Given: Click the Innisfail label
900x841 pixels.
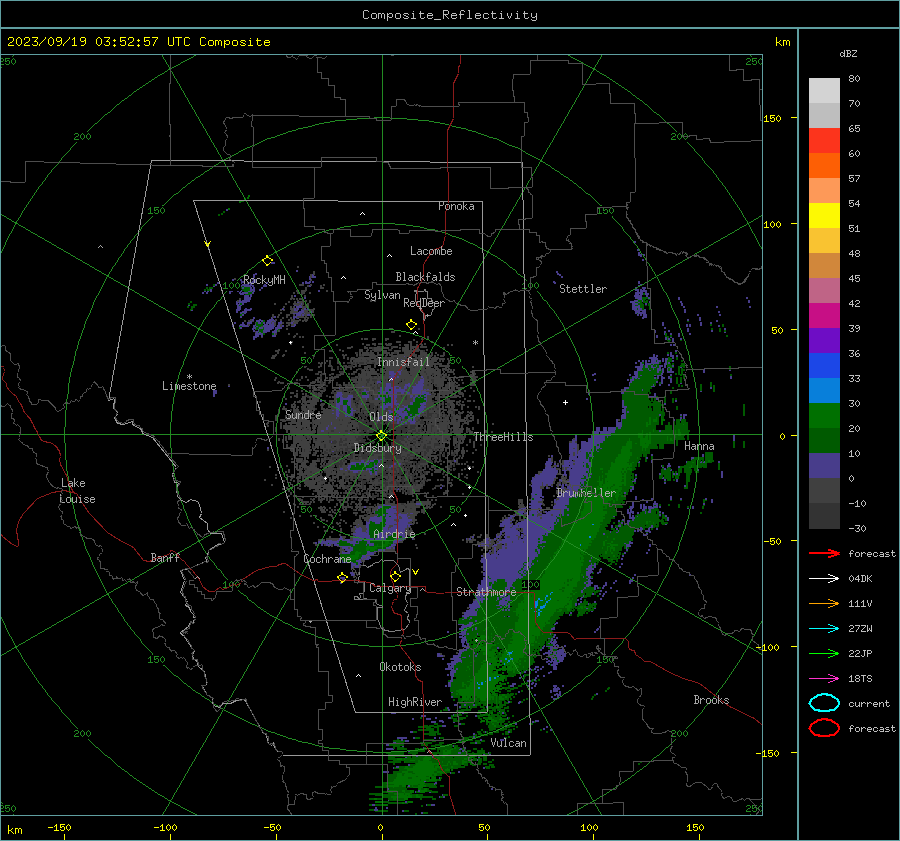Looking at the screenshot, I should (x=403, y=362).
